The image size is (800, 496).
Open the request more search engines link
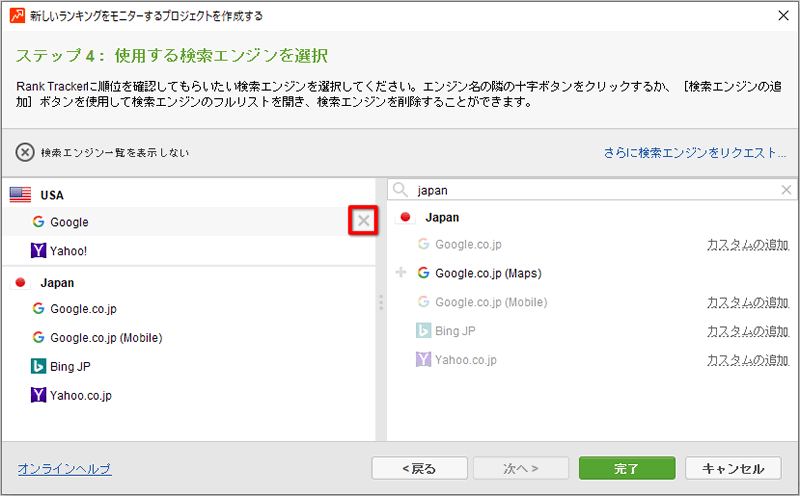coord(694,153)
